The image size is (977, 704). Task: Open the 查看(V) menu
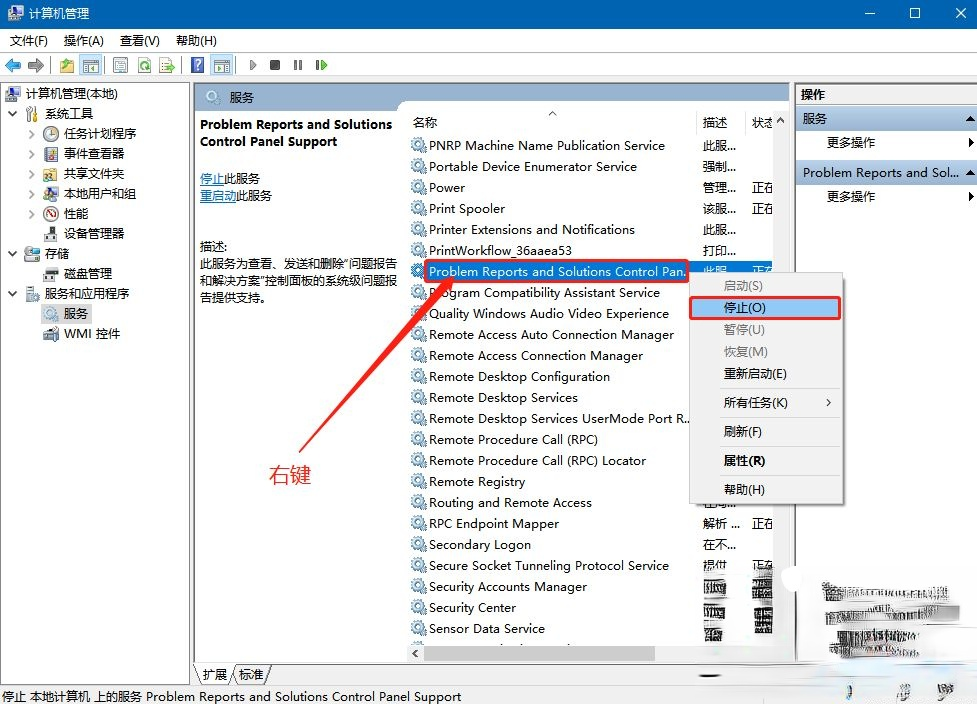pyautogui.click(x=140, y=41)
